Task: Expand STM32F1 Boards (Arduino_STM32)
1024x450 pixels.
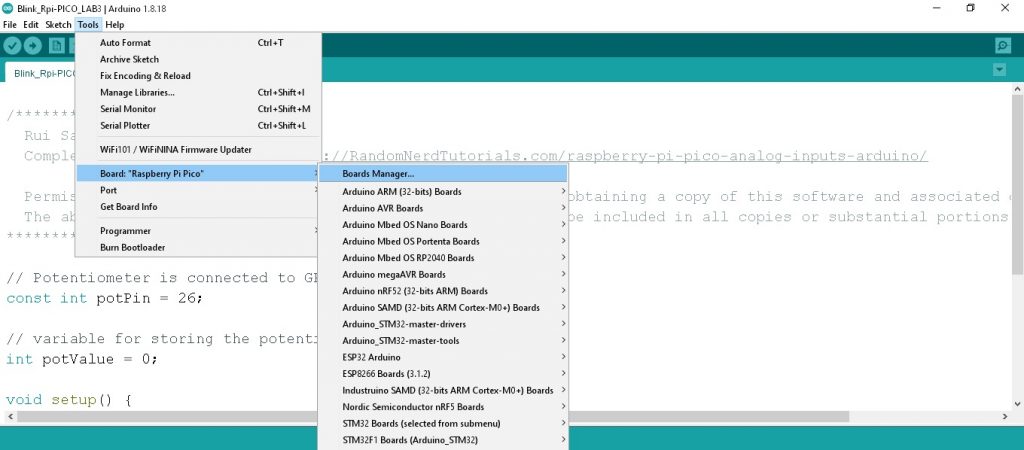Action: click(x=443, y=440)
